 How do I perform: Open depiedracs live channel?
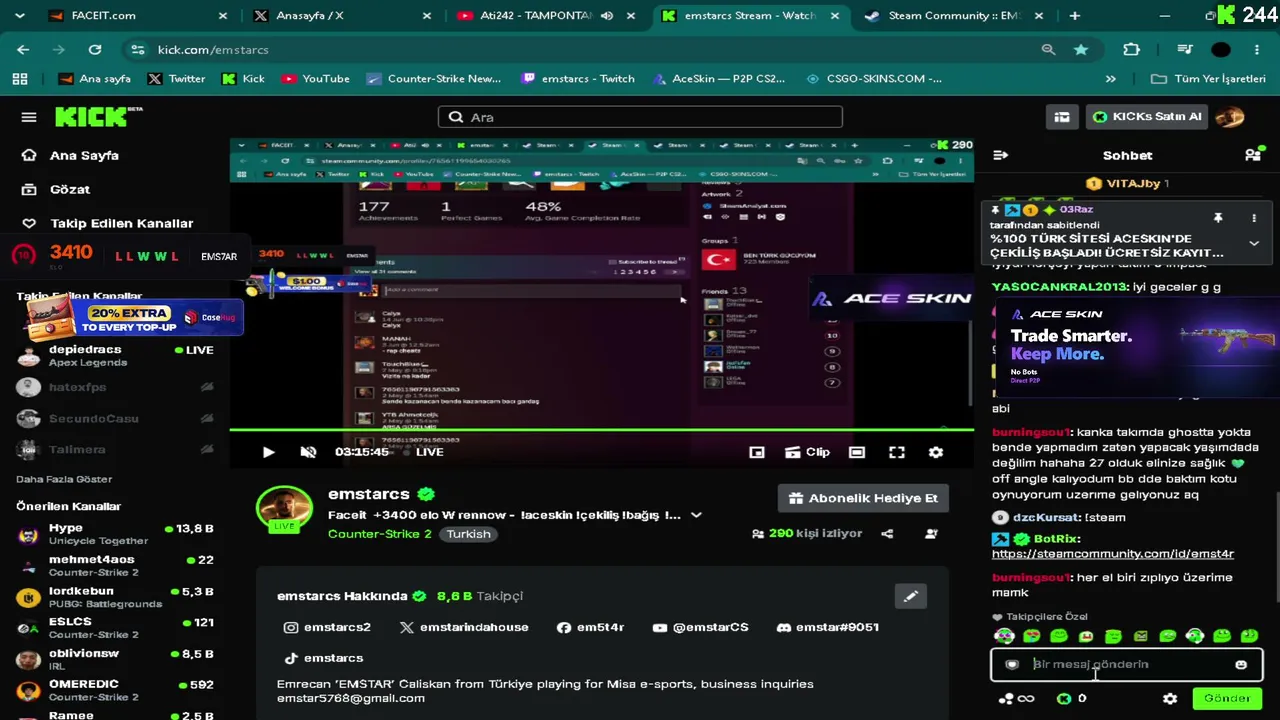(115, 355)
